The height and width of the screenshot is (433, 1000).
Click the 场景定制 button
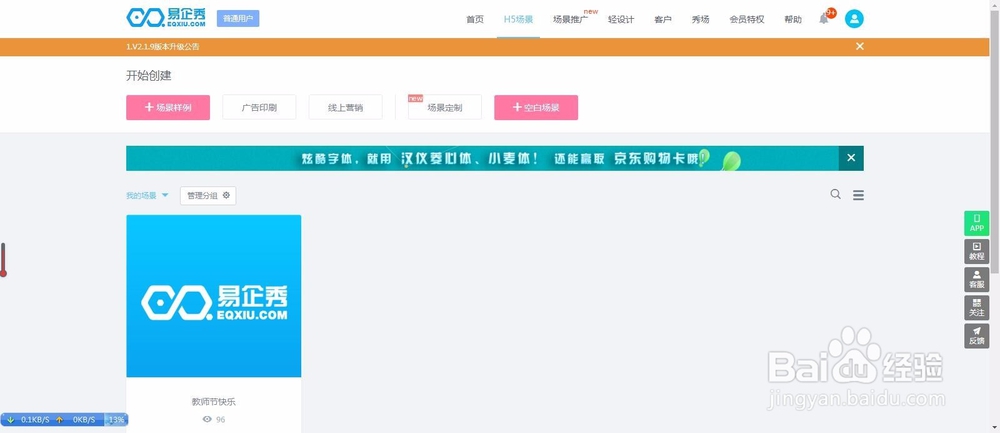pos(445,107)
